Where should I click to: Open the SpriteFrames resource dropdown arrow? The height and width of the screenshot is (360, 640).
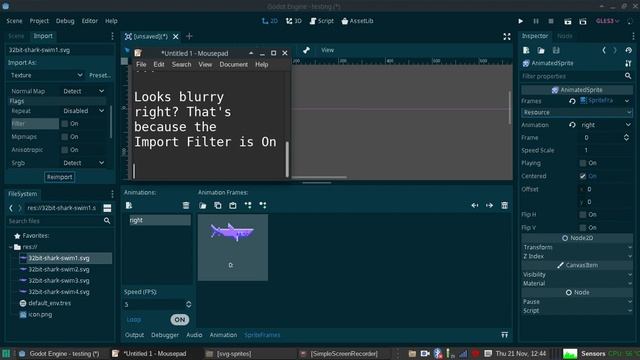tap(627, 101)
